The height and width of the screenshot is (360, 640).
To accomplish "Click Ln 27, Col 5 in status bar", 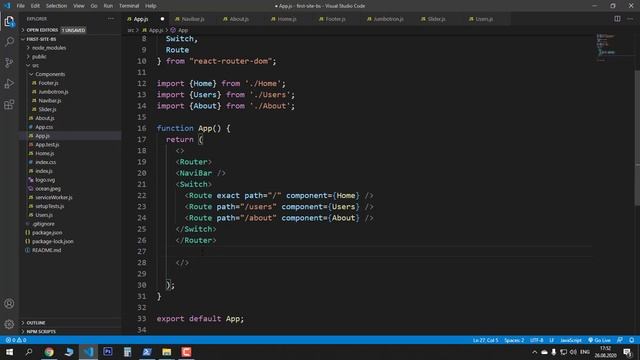I will [x=485, y=340].
